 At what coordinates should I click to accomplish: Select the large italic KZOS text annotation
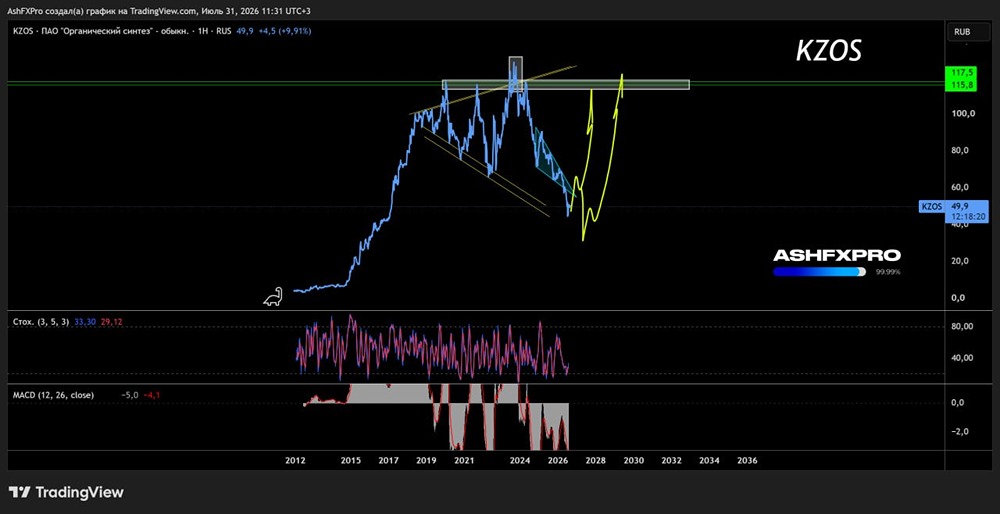[828, 52]
